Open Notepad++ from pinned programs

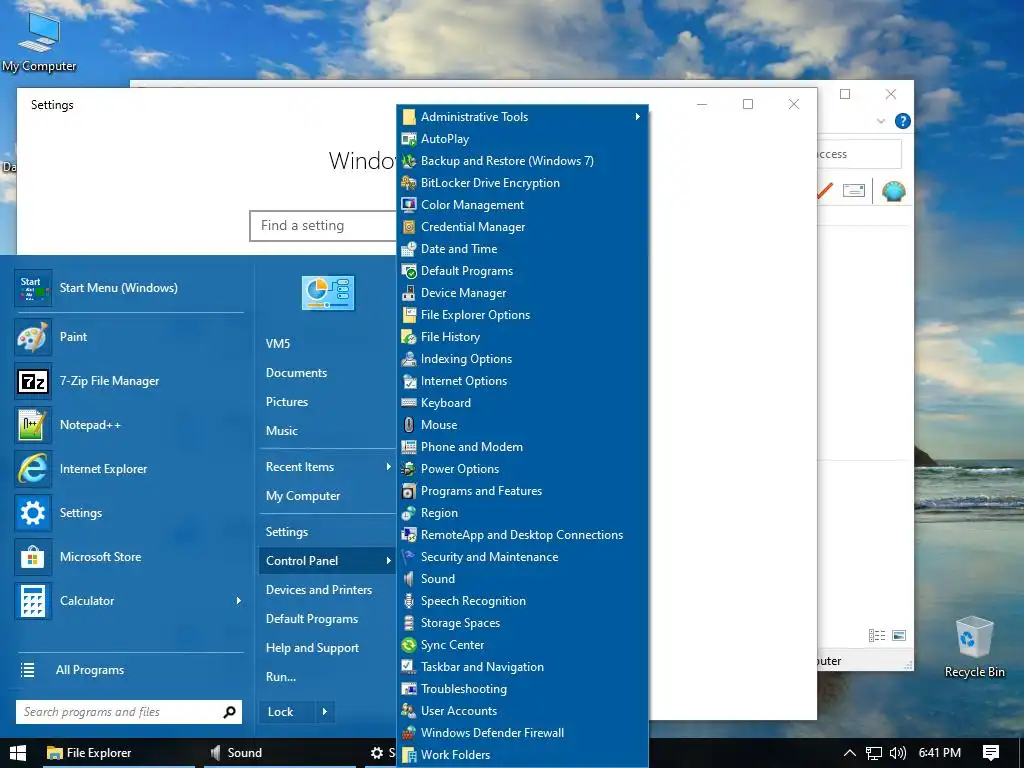[129, 424]
